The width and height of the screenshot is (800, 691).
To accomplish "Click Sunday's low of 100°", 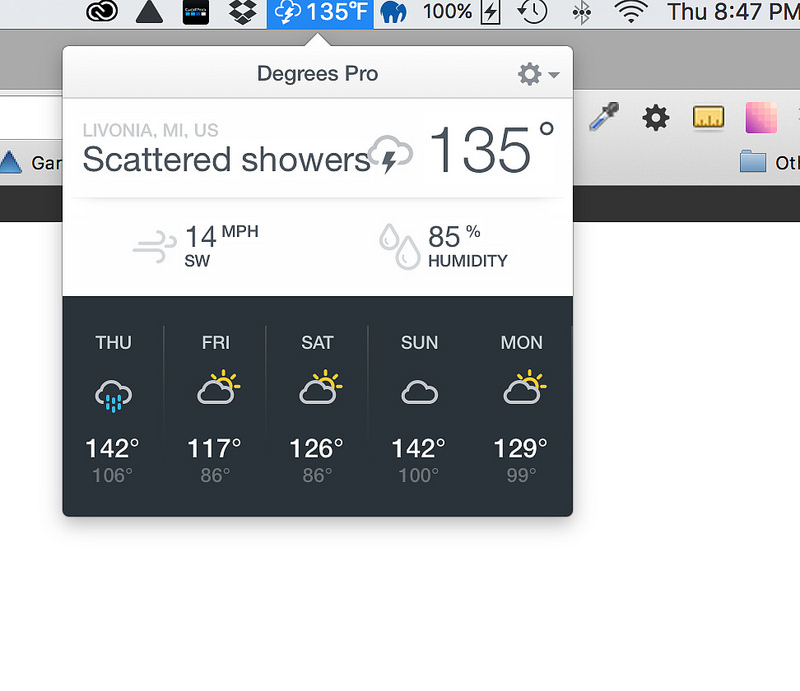I will click(418, 476).
